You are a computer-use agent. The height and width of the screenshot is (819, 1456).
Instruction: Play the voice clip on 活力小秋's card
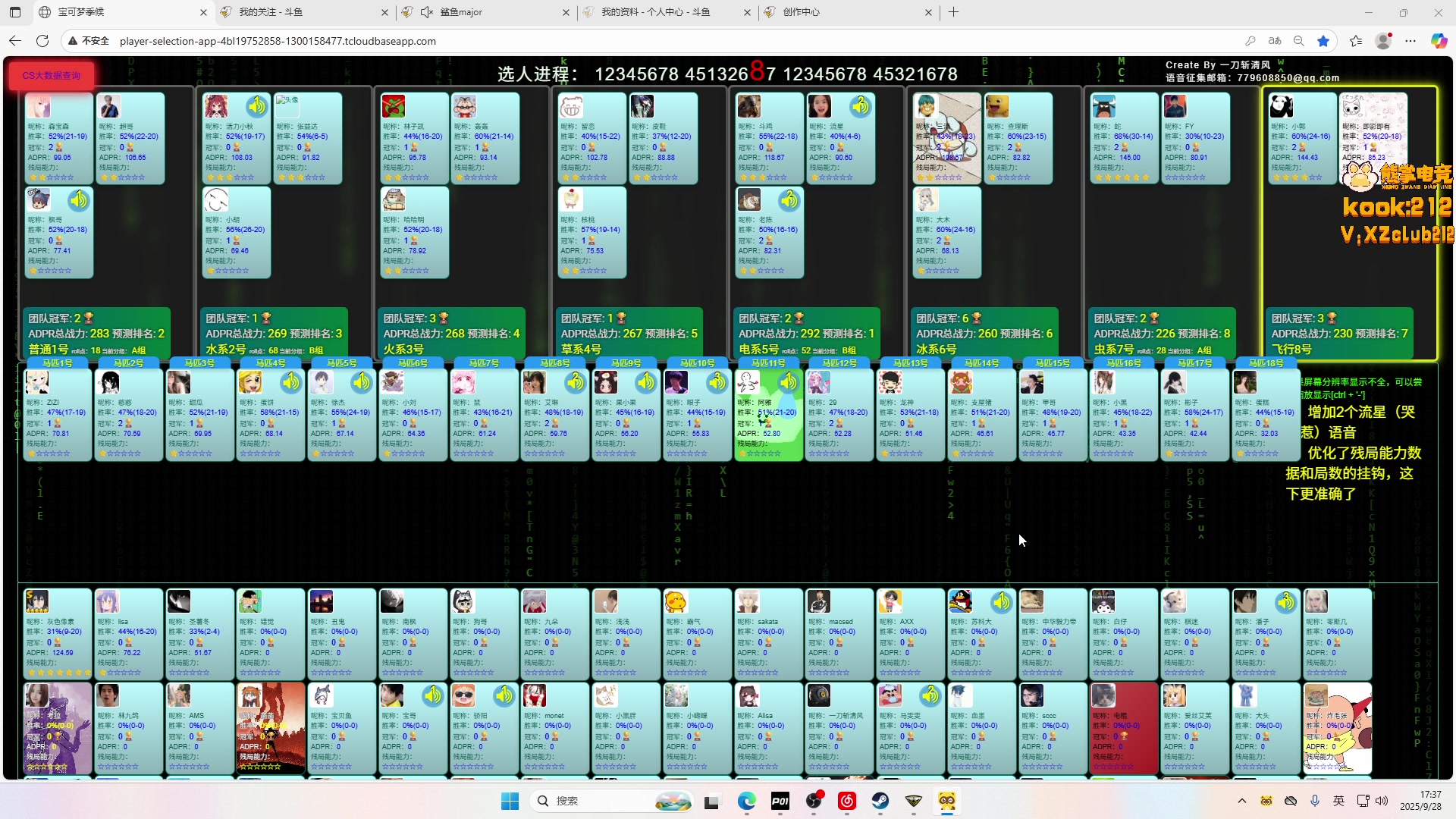(257, 106)
